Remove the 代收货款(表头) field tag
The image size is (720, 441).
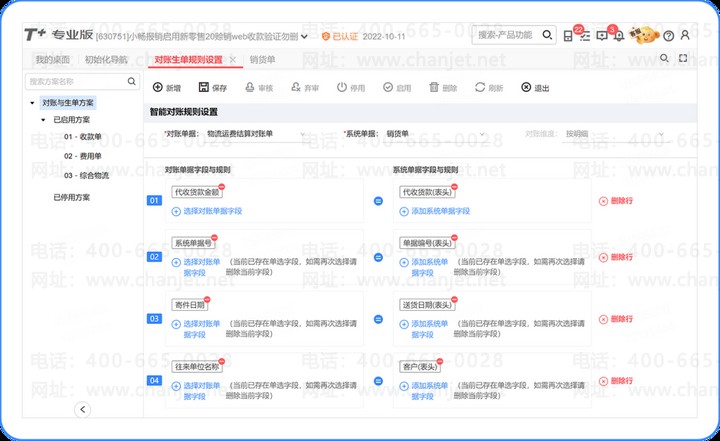pos(454,187)
